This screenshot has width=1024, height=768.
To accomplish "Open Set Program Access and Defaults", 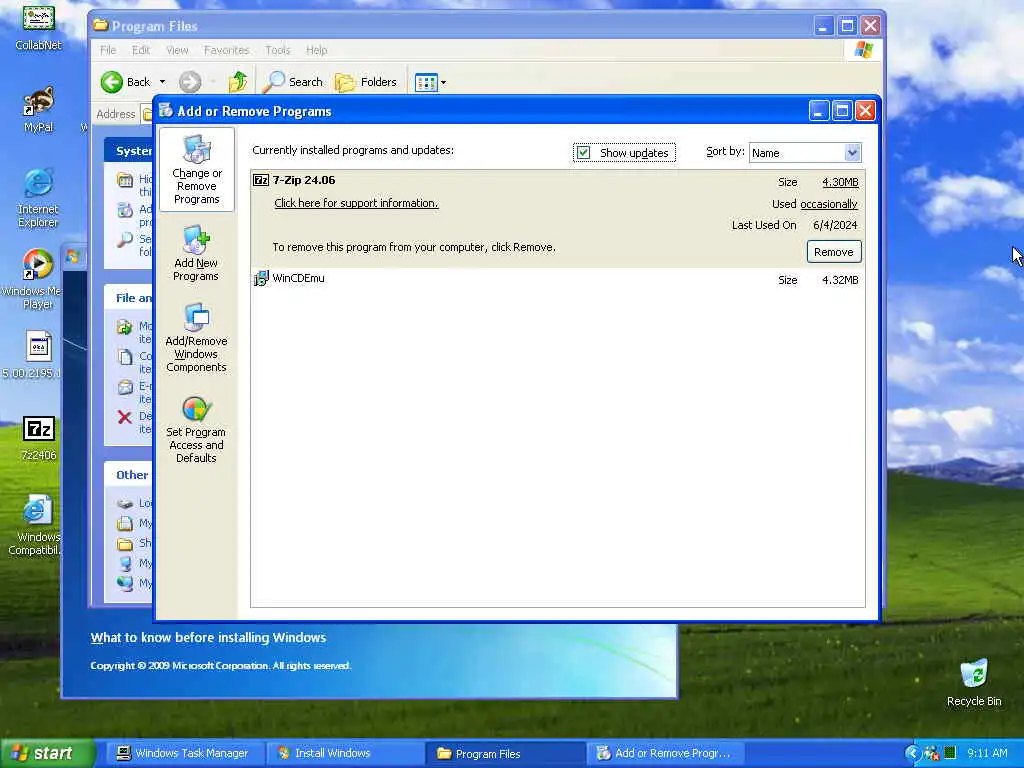I will [x=196, y=430].
